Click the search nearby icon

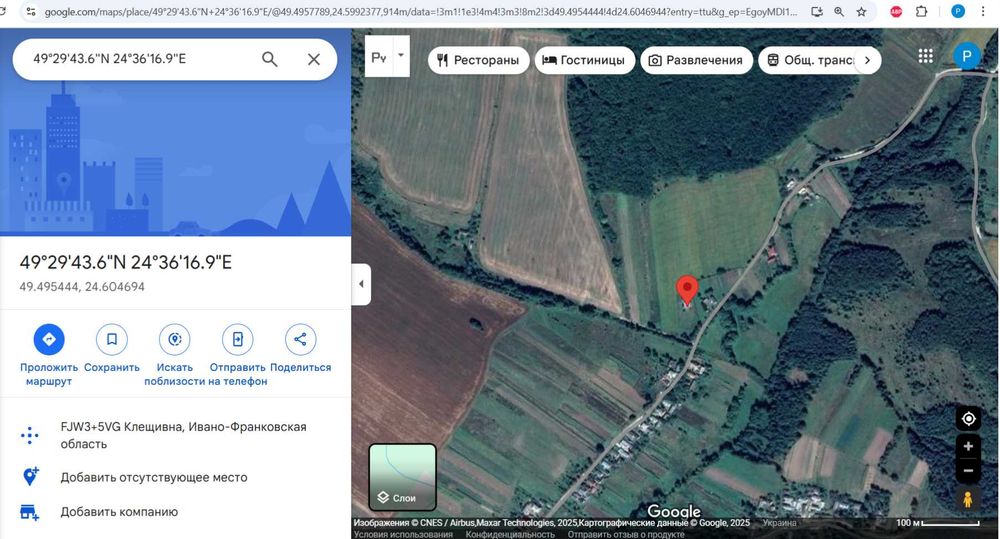[x=175, y=339]
